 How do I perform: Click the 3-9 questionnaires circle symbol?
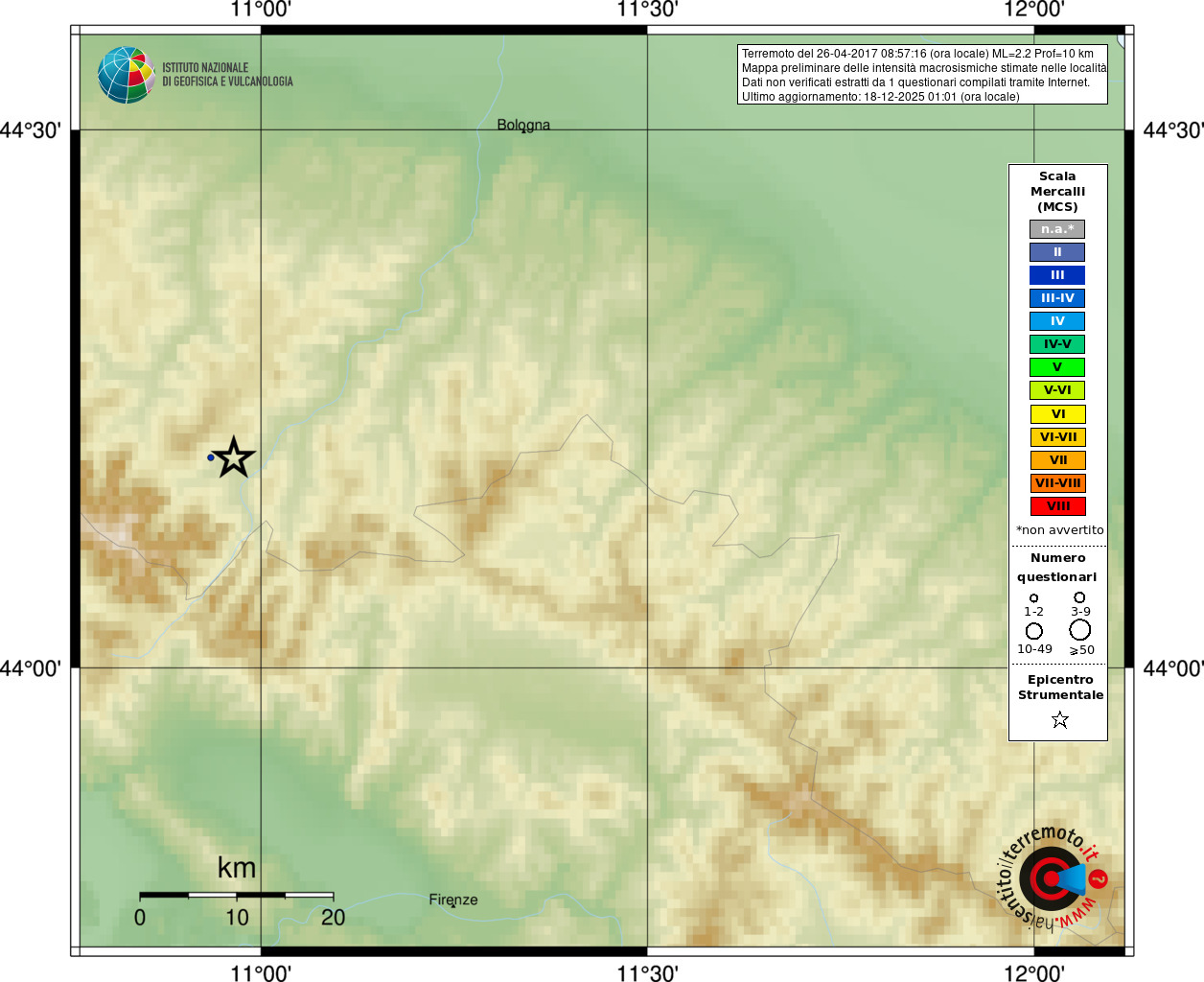coord(1079,597)
